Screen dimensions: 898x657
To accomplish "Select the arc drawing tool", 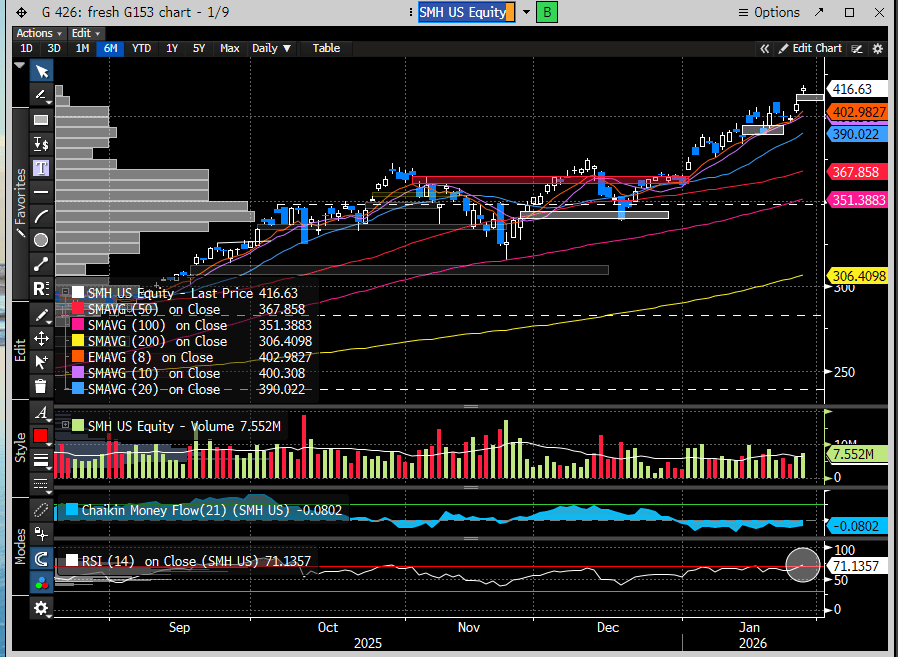I will (41, 215).
